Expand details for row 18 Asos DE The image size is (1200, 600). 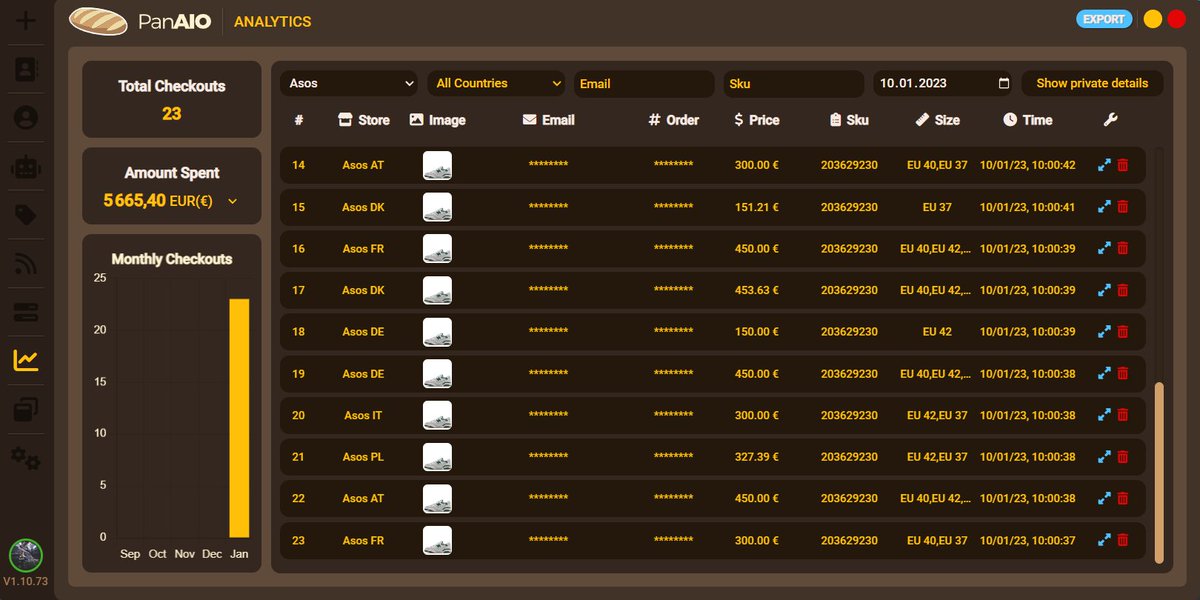pyautogui.click(x=1104, y=332)
